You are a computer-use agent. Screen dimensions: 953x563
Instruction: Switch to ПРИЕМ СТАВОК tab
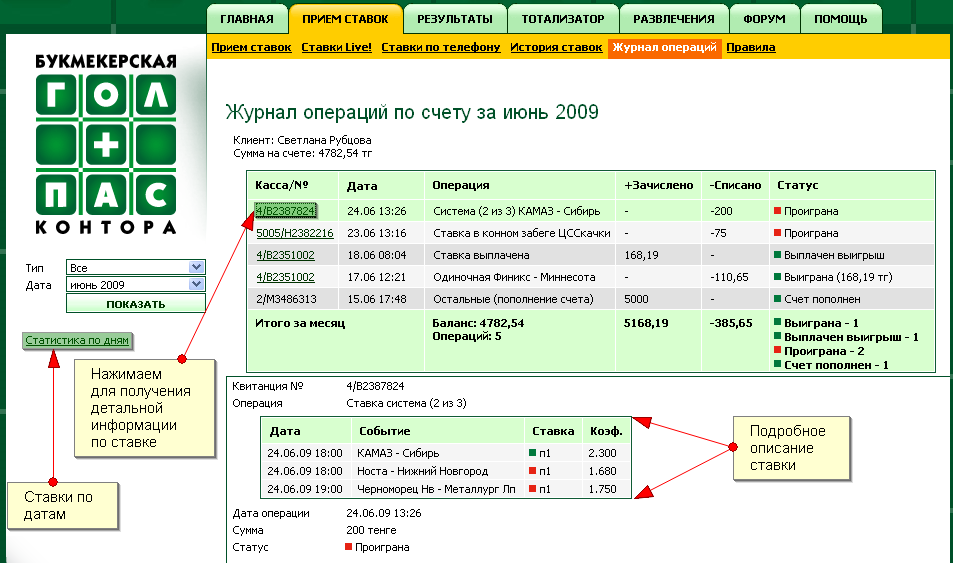click(x=345, y=19)
